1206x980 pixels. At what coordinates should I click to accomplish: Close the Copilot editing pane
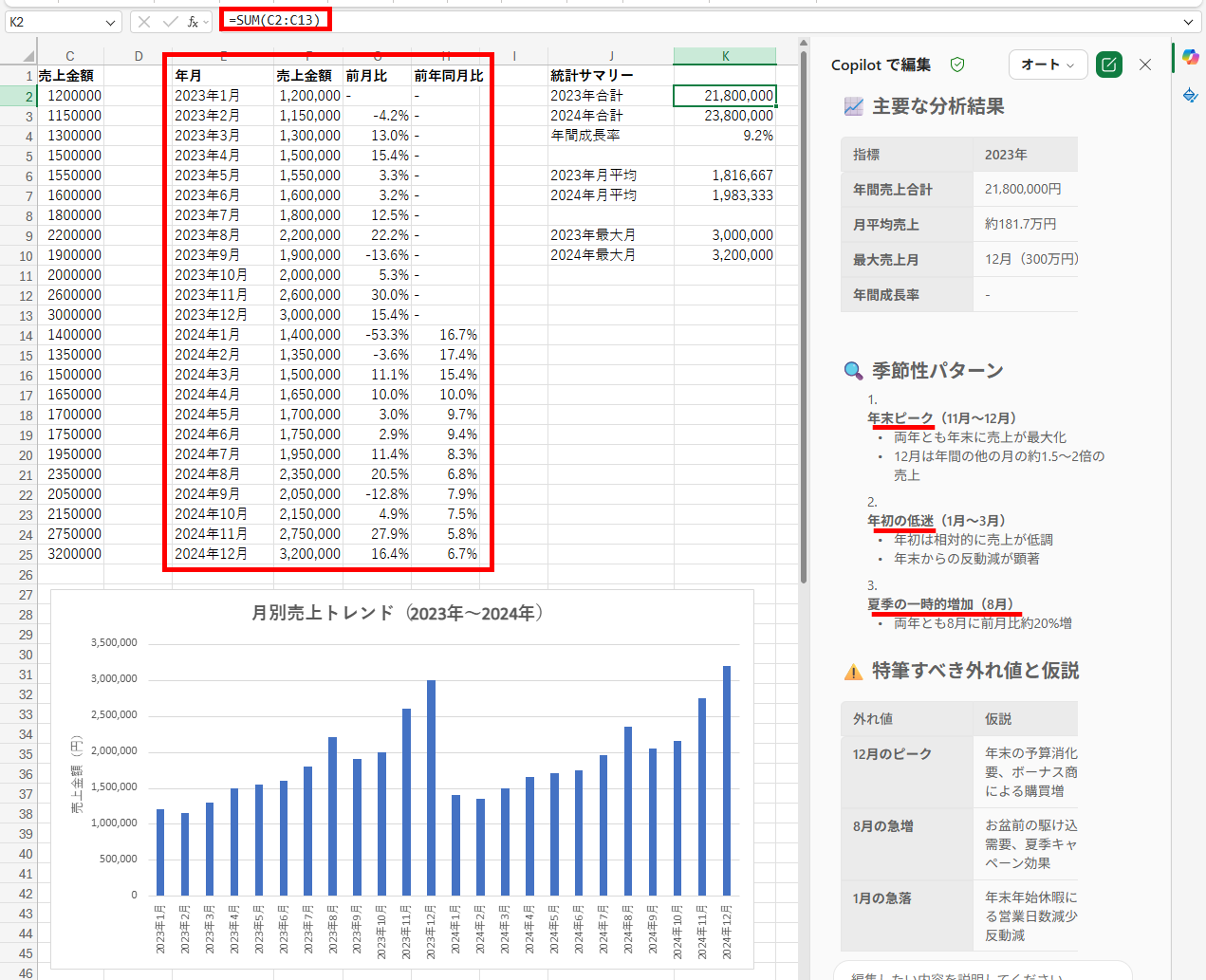coord(1145,65)
